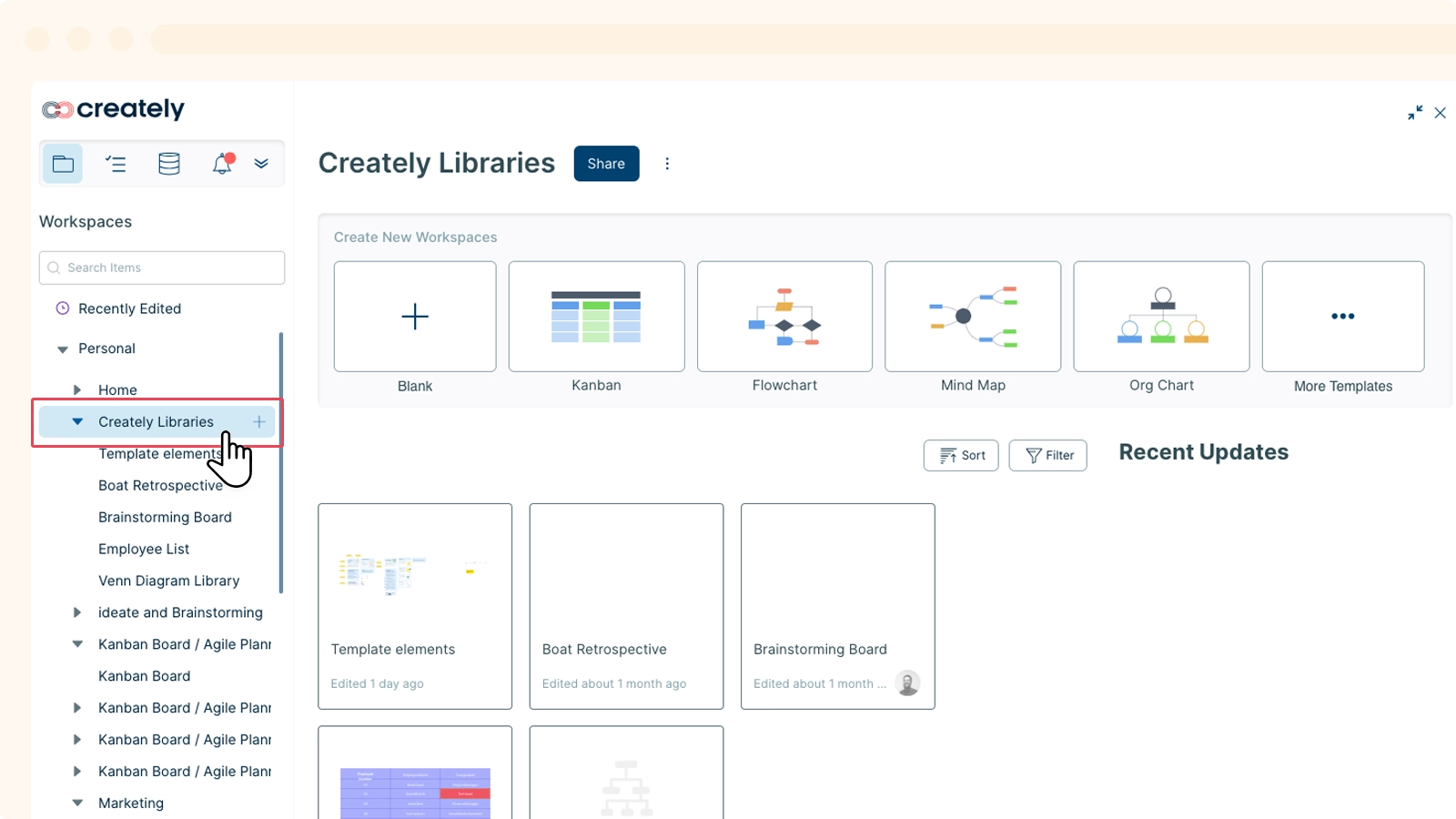The width and height of the screenshot is (1456, 819).
Task: Select the Kanban Board tree item
Action: [x=144, y=676]
